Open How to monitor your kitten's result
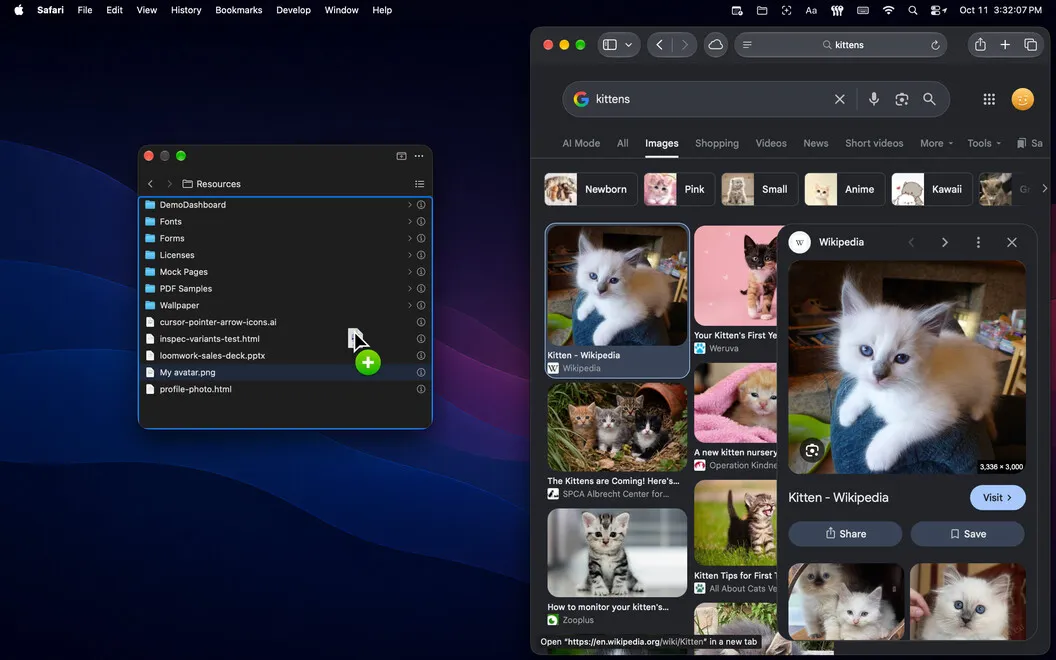This screenshot has height=660, width=1056. (617, 552)
